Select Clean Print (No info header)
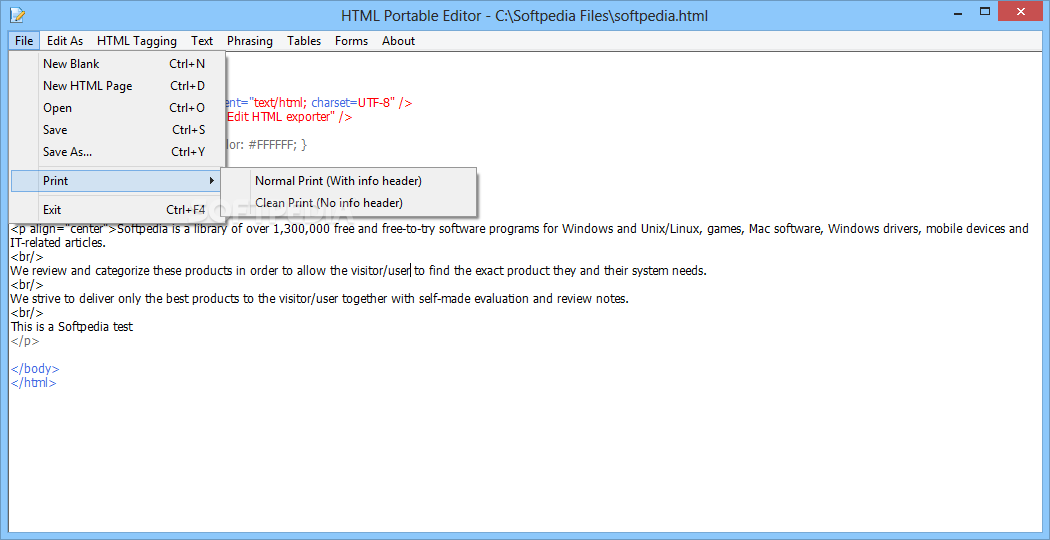 pos(348,202)
